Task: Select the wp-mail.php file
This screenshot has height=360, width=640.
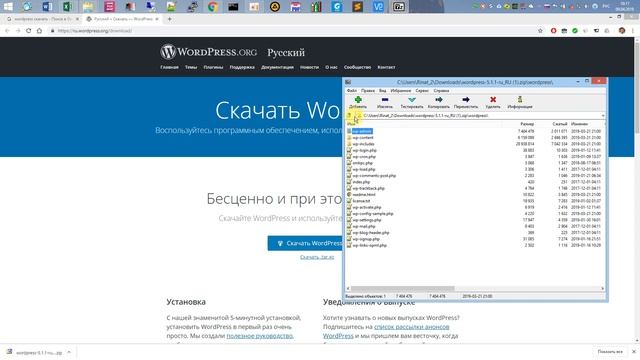Action: [364, 226]
